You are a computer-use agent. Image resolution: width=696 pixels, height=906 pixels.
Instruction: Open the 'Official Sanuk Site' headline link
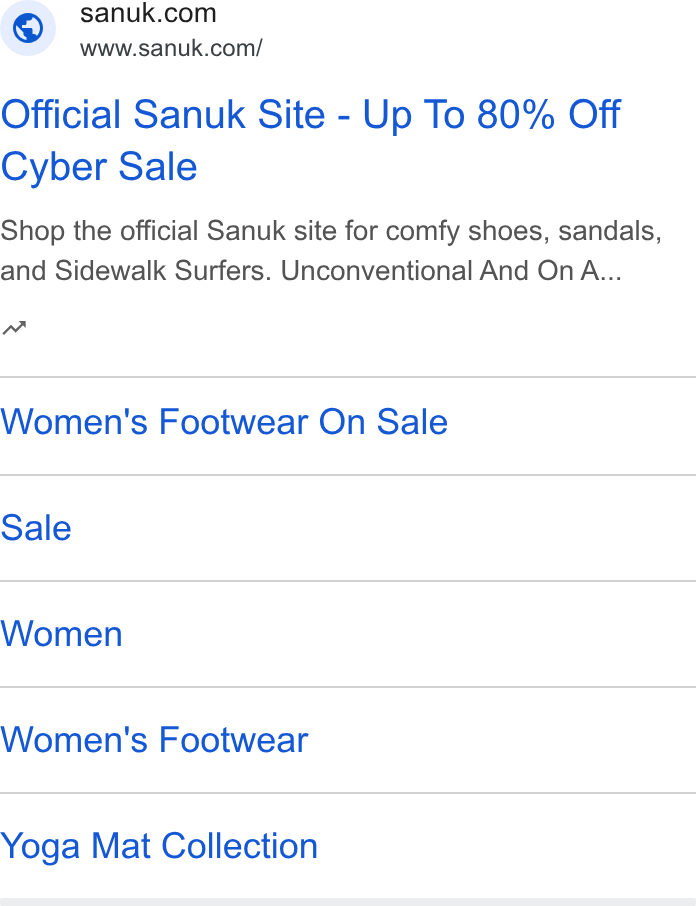point(163,114)
